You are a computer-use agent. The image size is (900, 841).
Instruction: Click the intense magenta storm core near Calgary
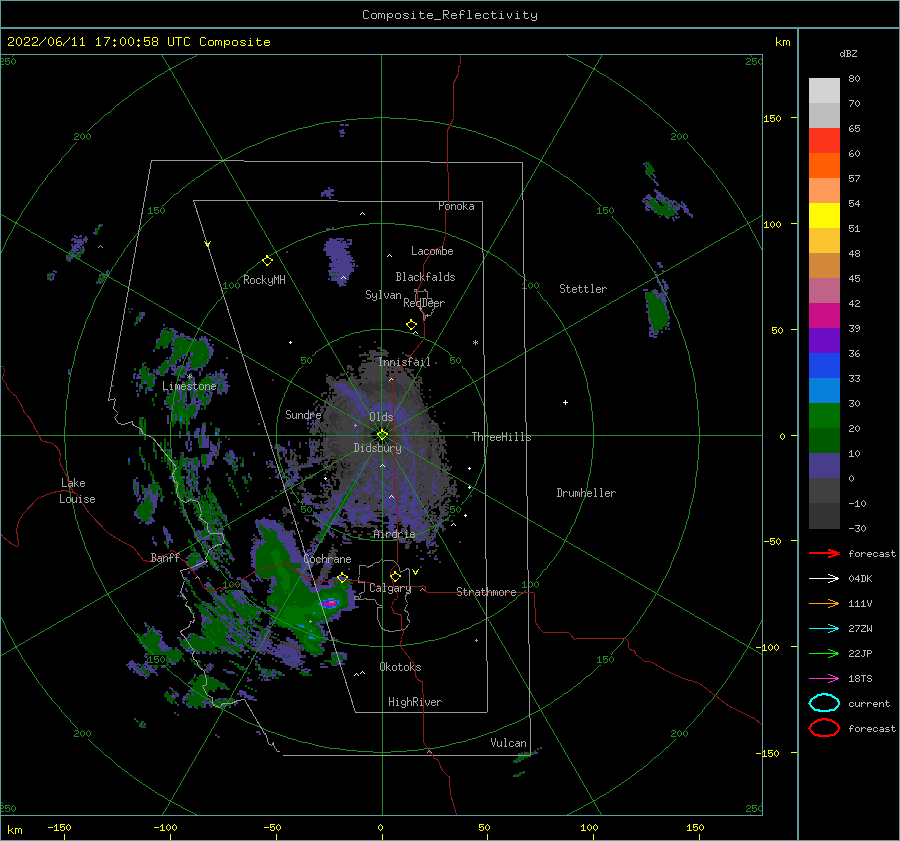click(x=330, y=603)
